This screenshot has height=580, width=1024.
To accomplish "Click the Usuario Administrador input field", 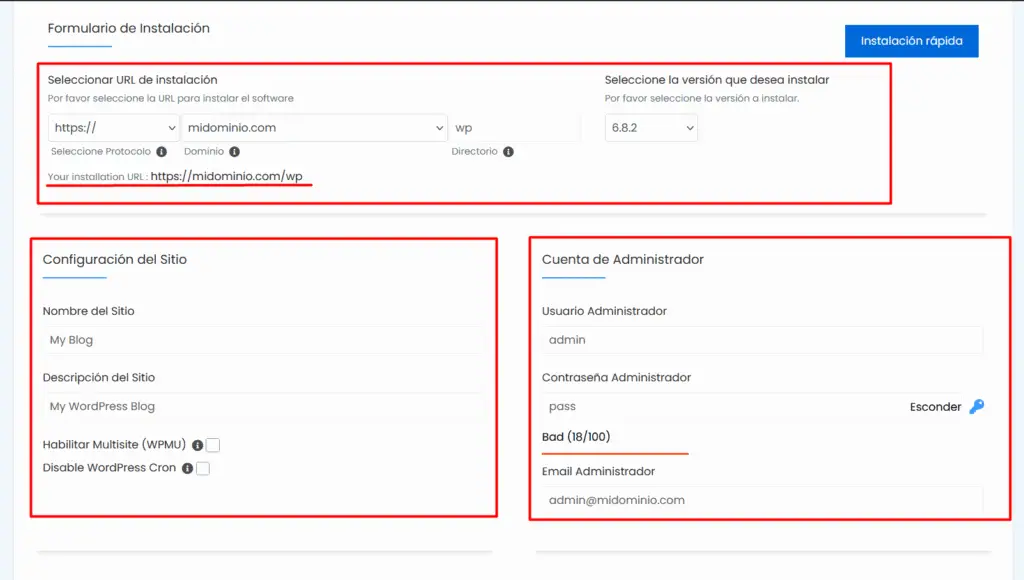I will pyautogui.click(x=762, y=340).
